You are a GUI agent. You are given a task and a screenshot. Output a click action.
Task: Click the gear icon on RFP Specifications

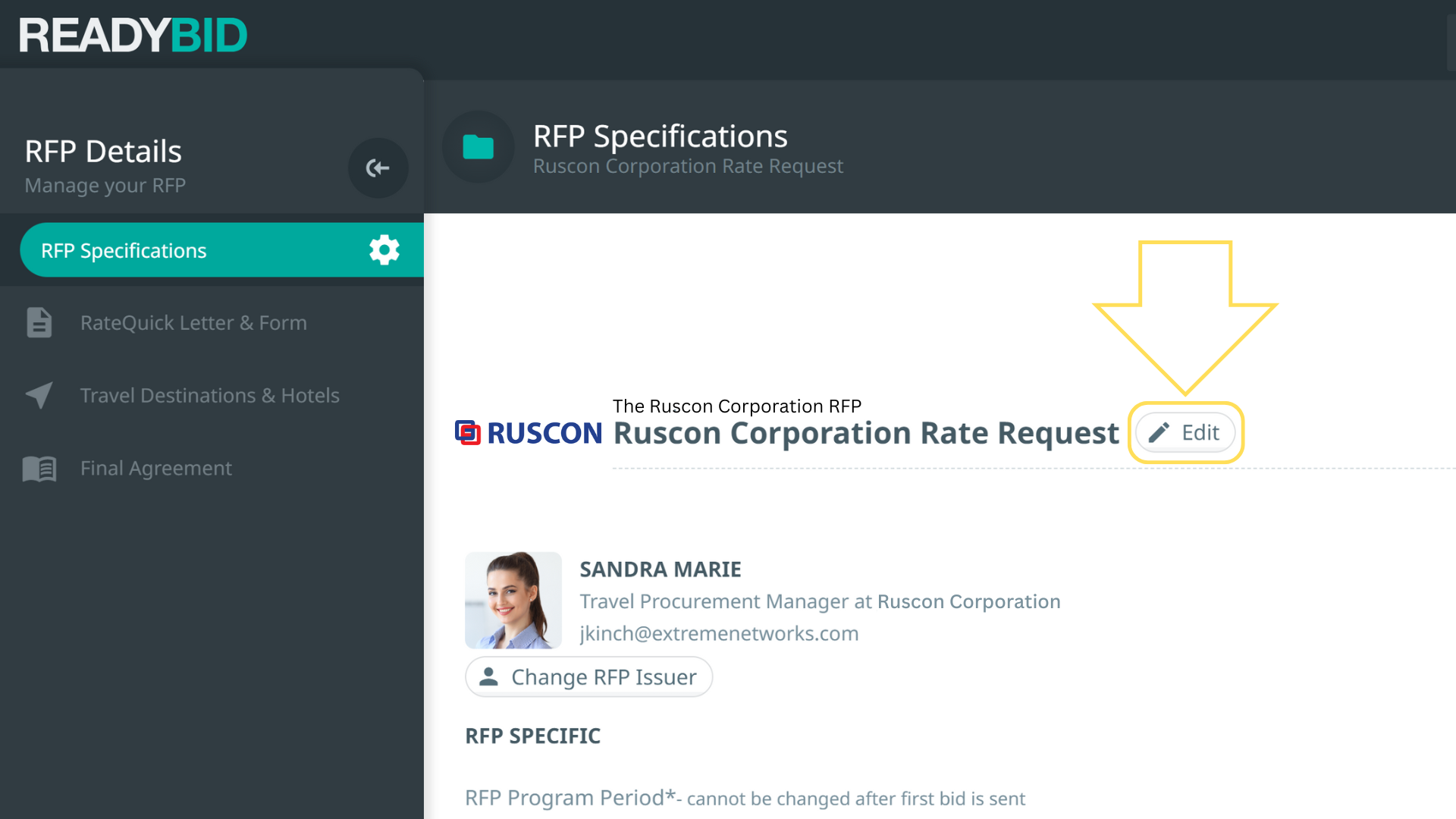[x=384, y=249]
